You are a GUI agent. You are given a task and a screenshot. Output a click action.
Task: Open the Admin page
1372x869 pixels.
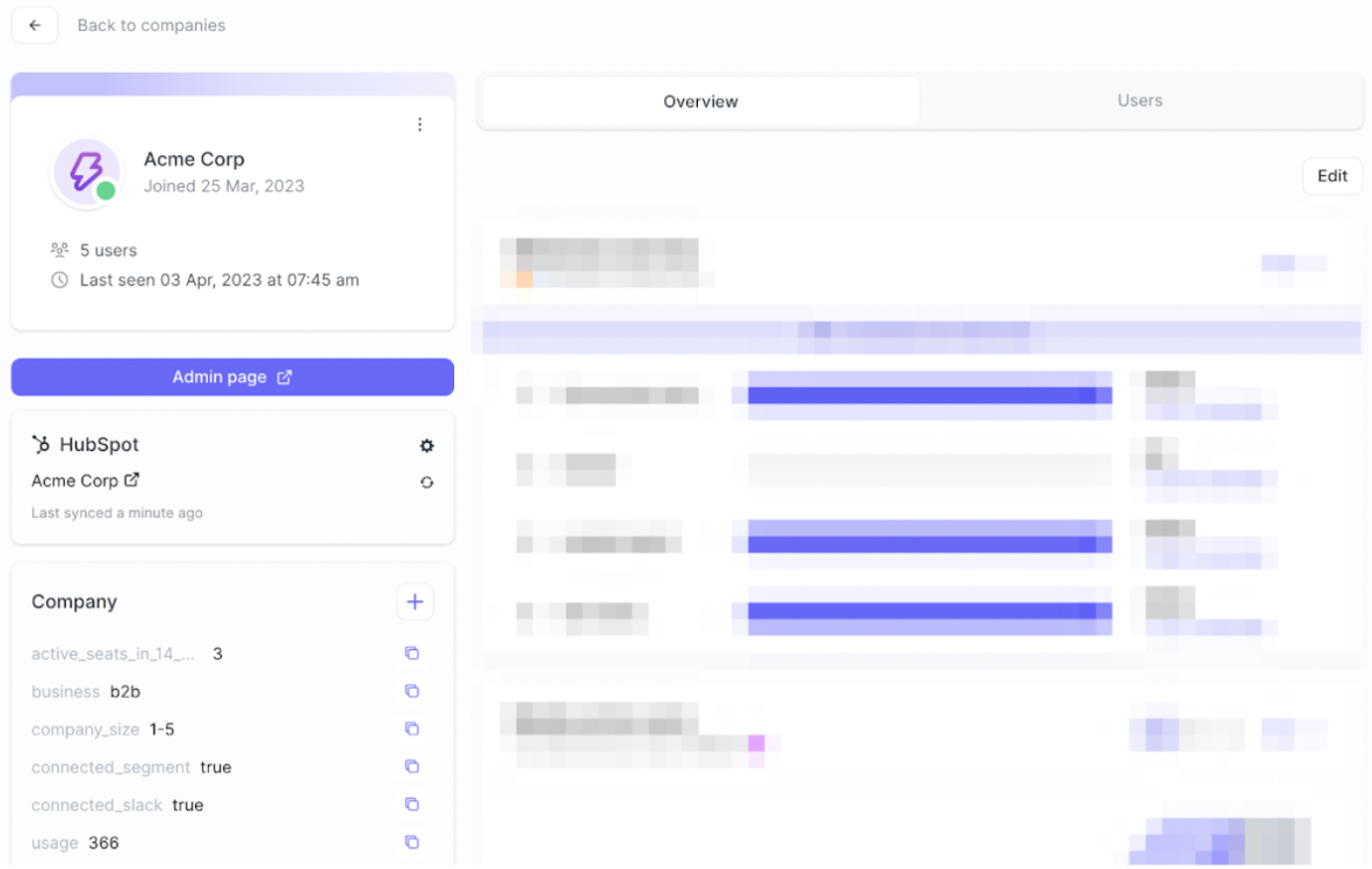[x=232, y=376]
